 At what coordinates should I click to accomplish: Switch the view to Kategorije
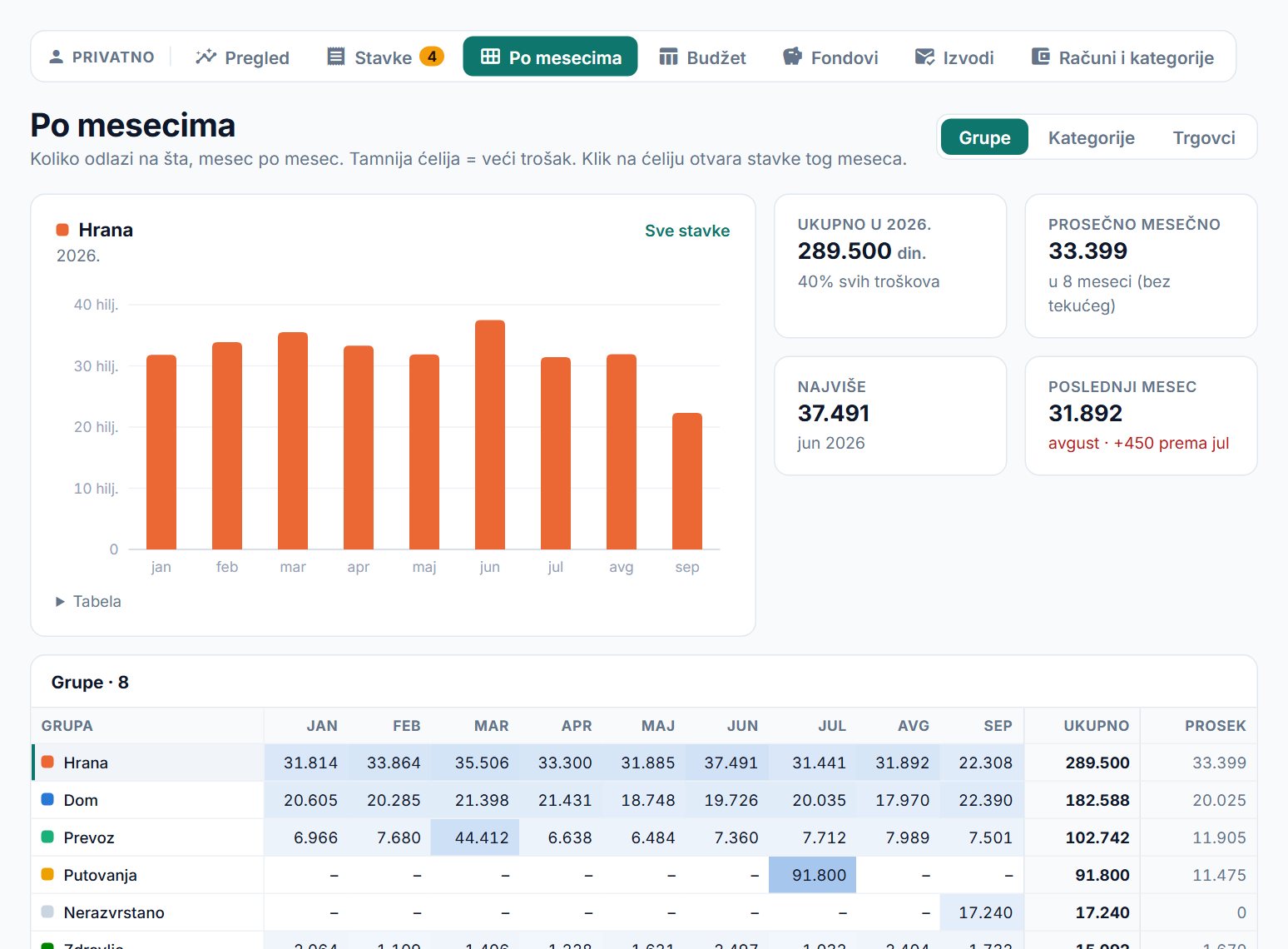tap(1091, 137)
